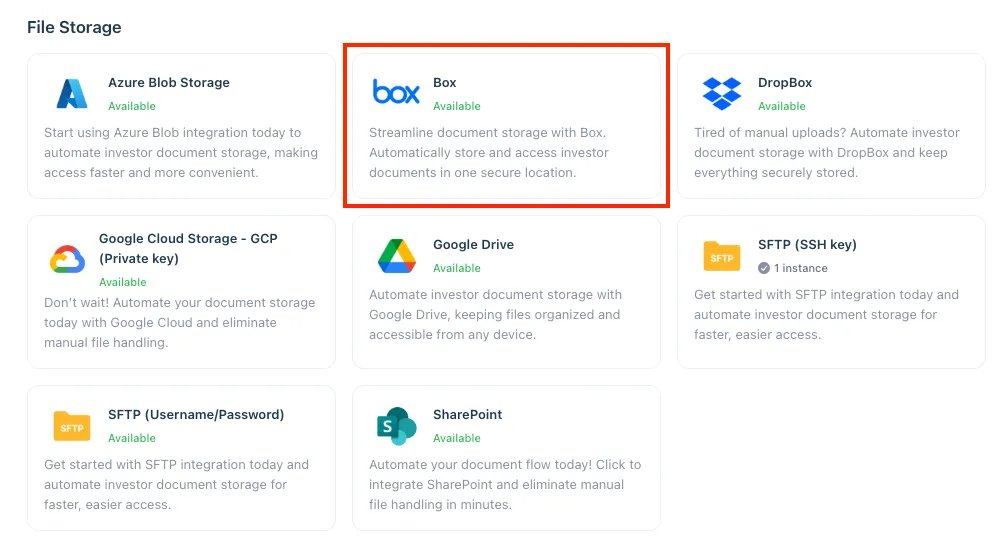Click Available status under SharePoint
Screen dimensions: 1008x549
click(x=456, y=438)
